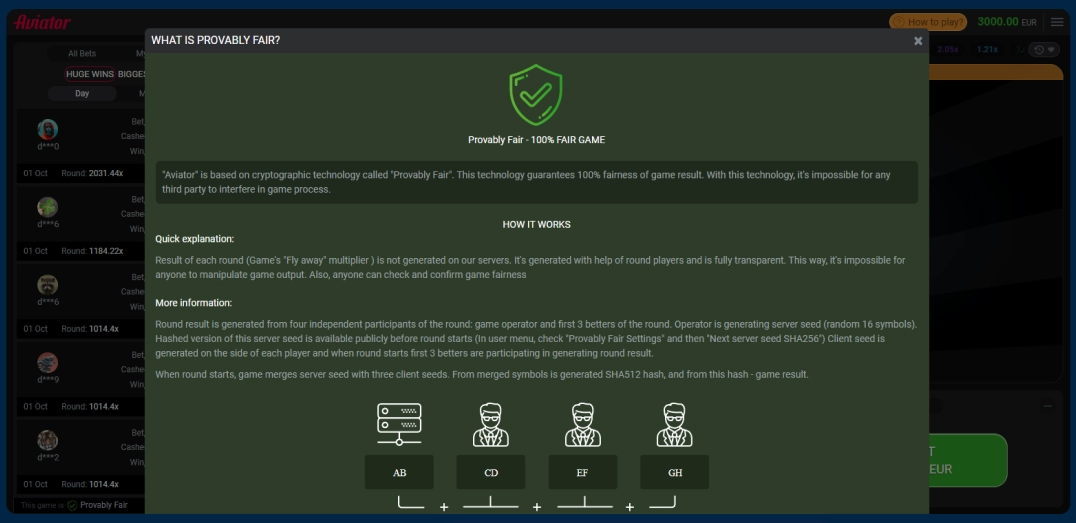Image resolution: width=1076 pixels, height=523 pixels.
Task: Click the Quick explanation heading
Action: 195,239
